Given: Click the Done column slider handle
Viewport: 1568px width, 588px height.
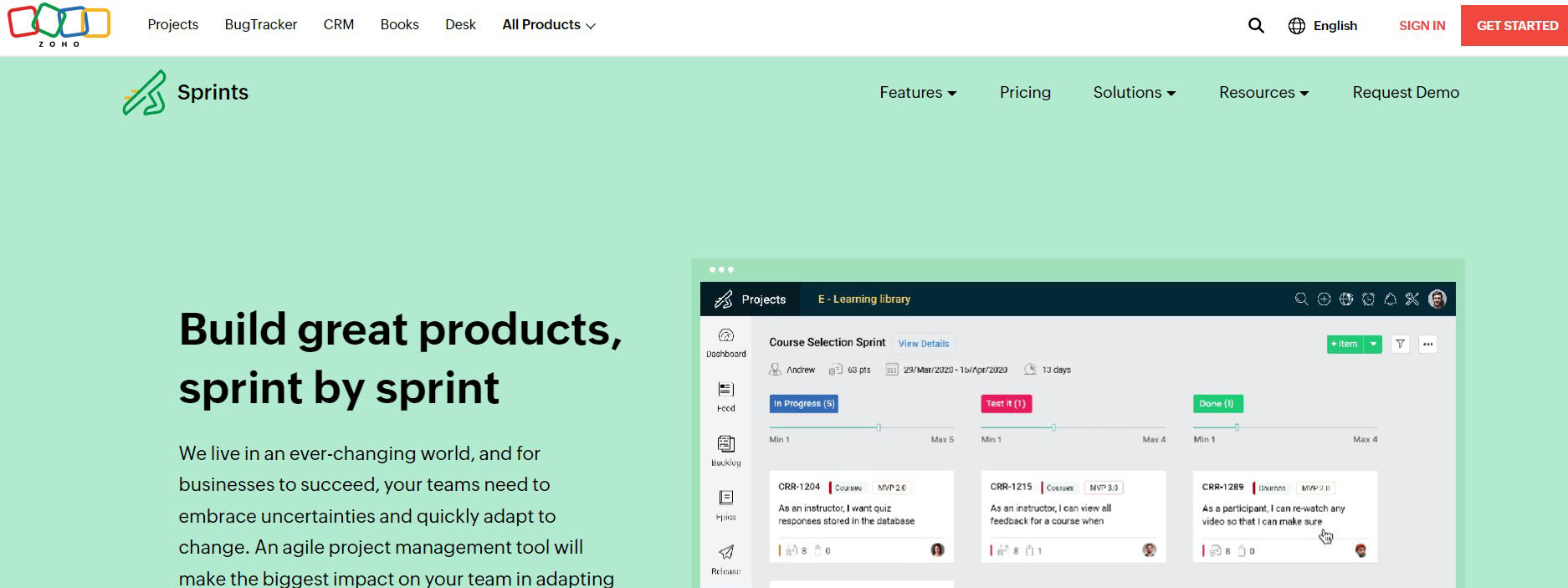Looking at the screenshot, I should pyautogui.click(x=1237, y=427).
